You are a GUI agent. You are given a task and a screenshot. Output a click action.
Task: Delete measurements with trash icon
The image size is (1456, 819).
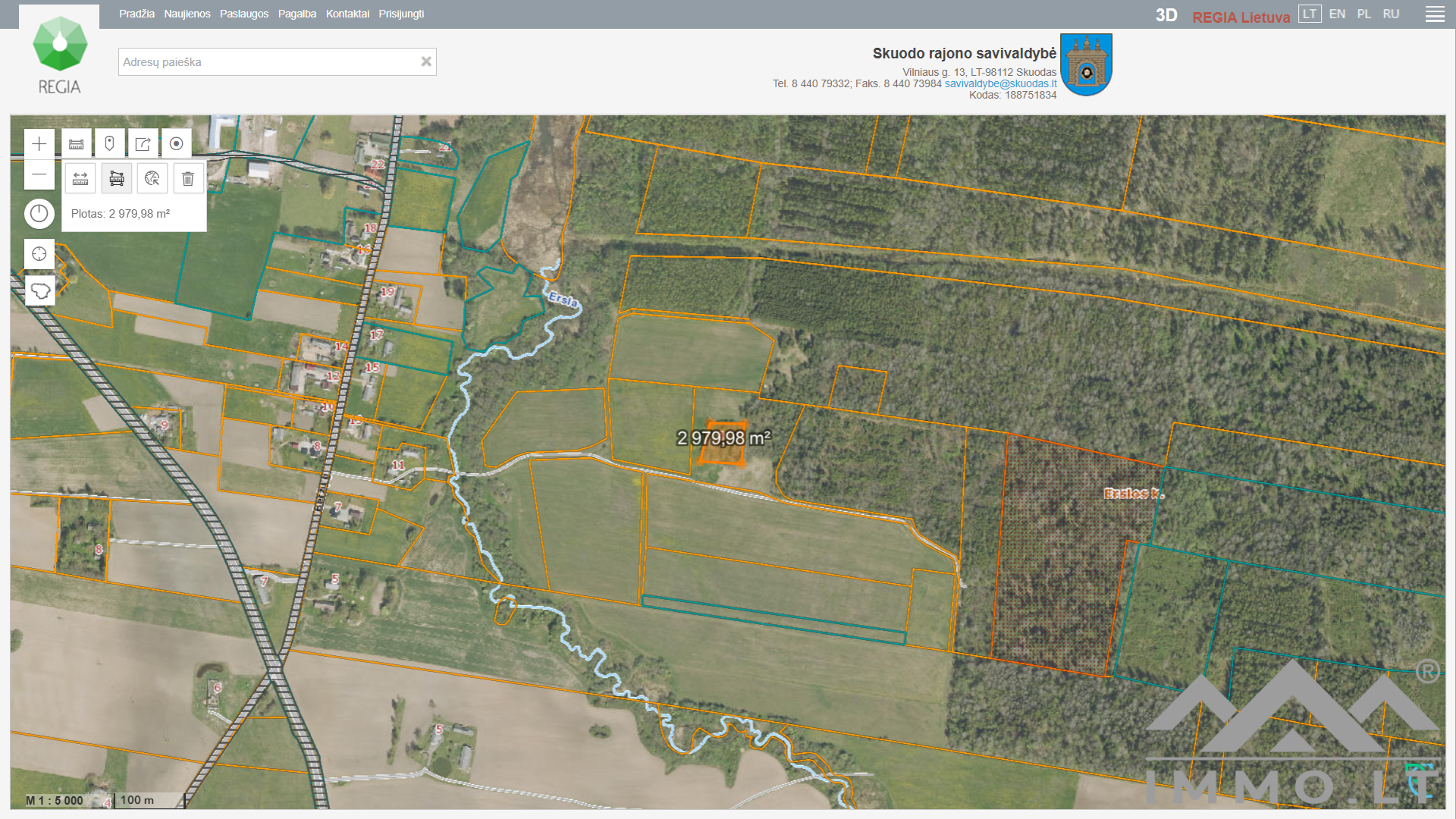pos(188,178)
